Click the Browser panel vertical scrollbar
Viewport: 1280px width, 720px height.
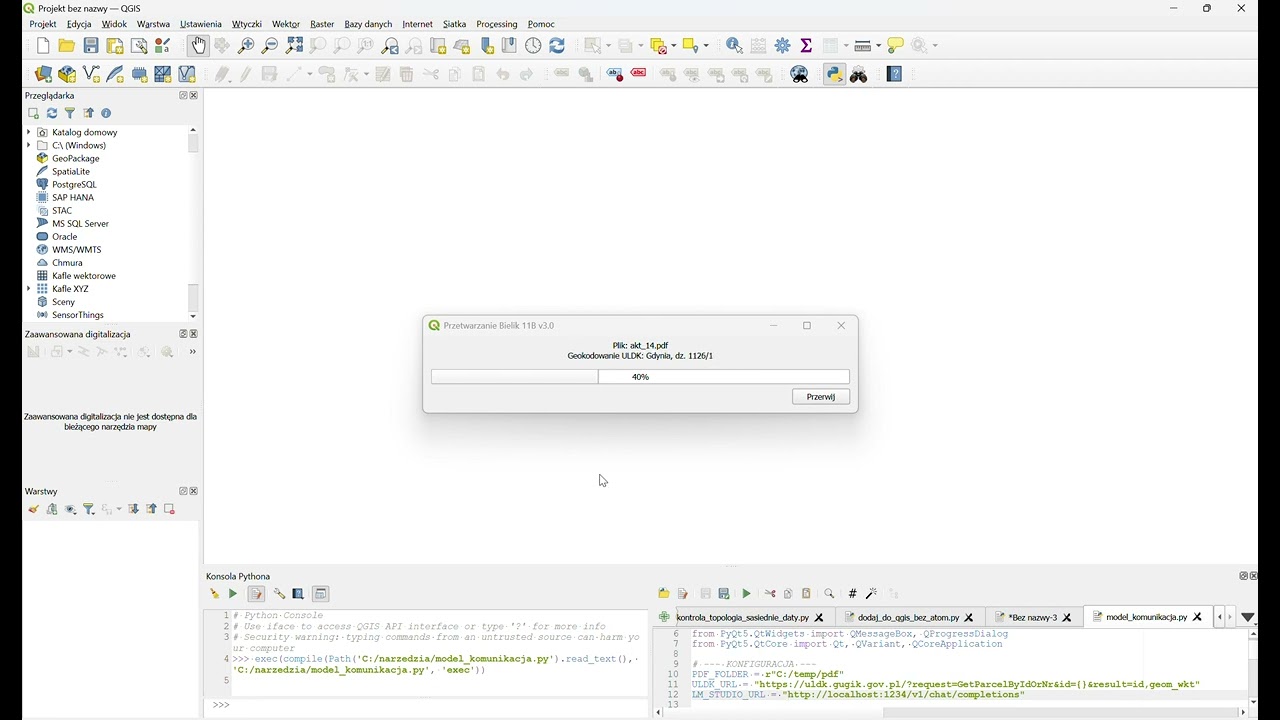pos(193,222)
